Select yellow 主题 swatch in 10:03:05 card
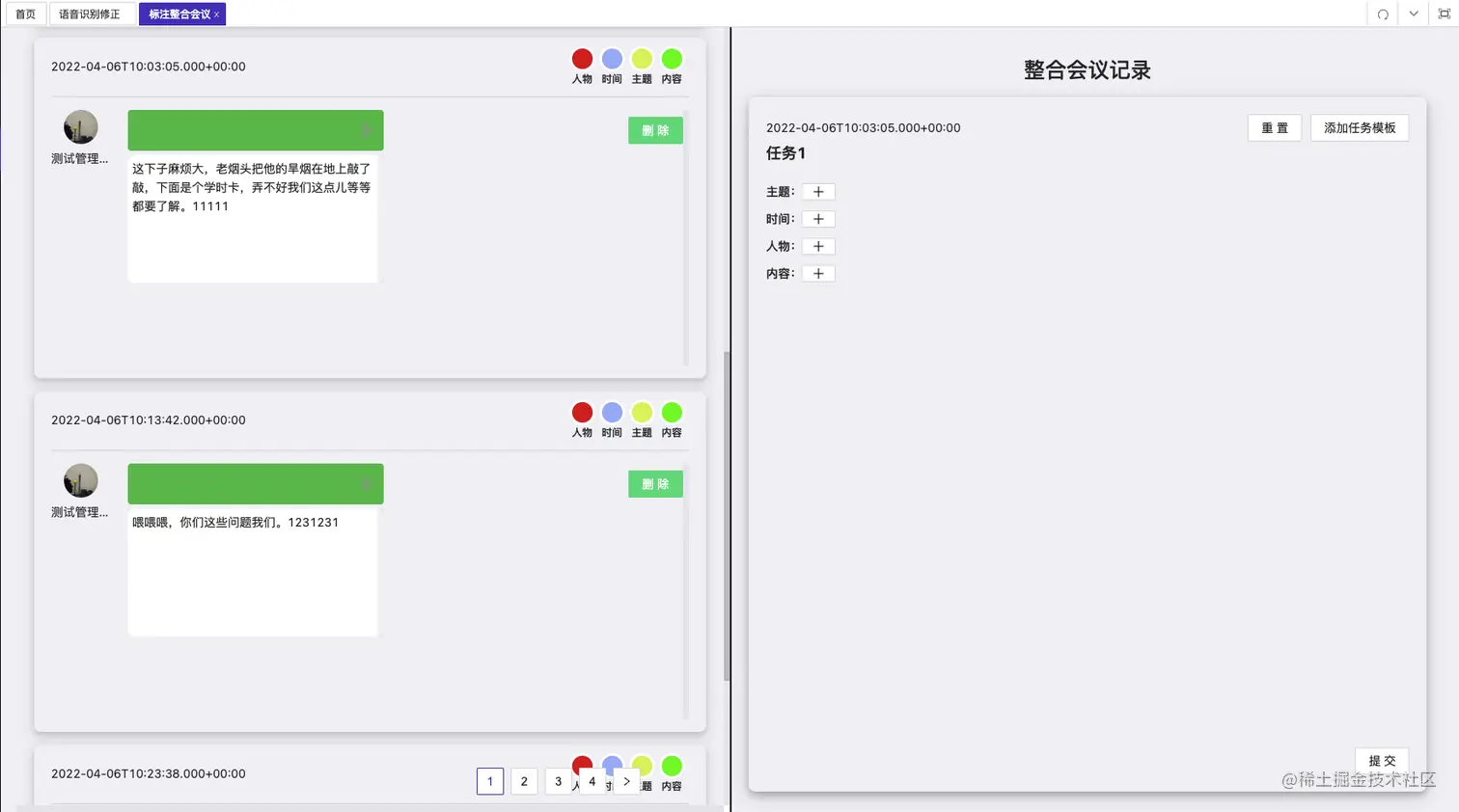1459x812 pixels. click(642, 59)
